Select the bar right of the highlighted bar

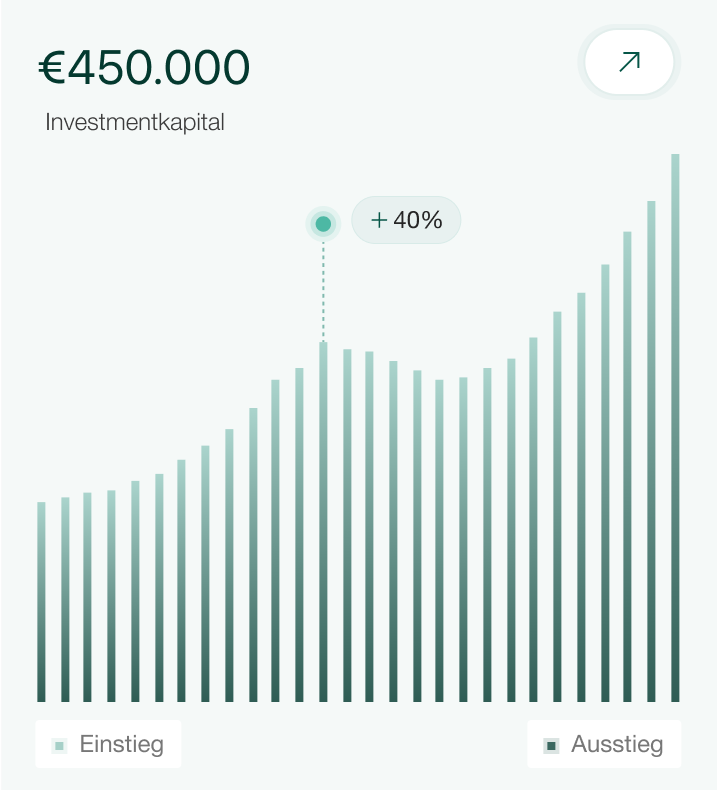point(347,525)
